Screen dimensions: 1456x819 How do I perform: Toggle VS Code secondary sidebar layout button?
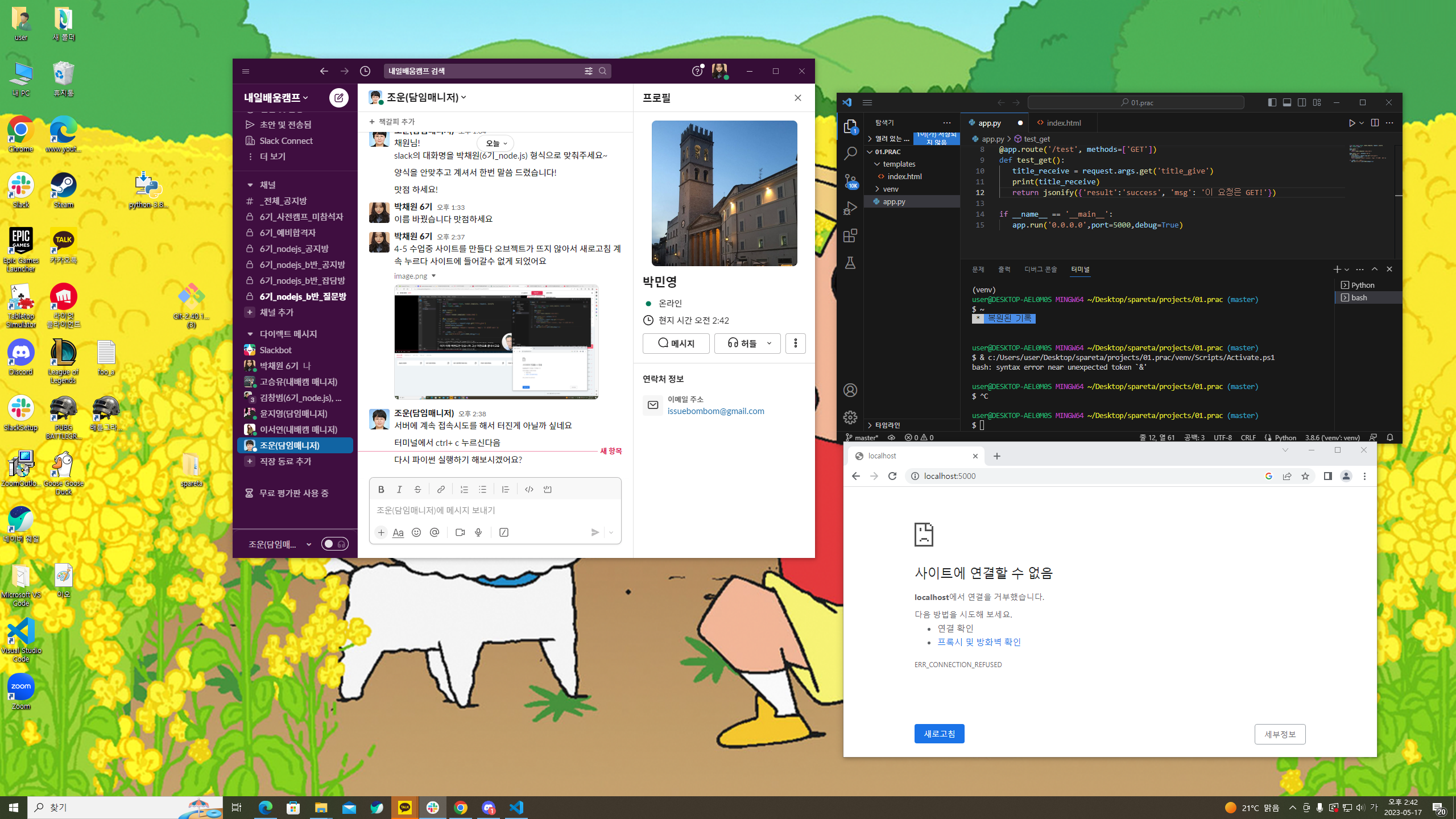point(1302,102)
